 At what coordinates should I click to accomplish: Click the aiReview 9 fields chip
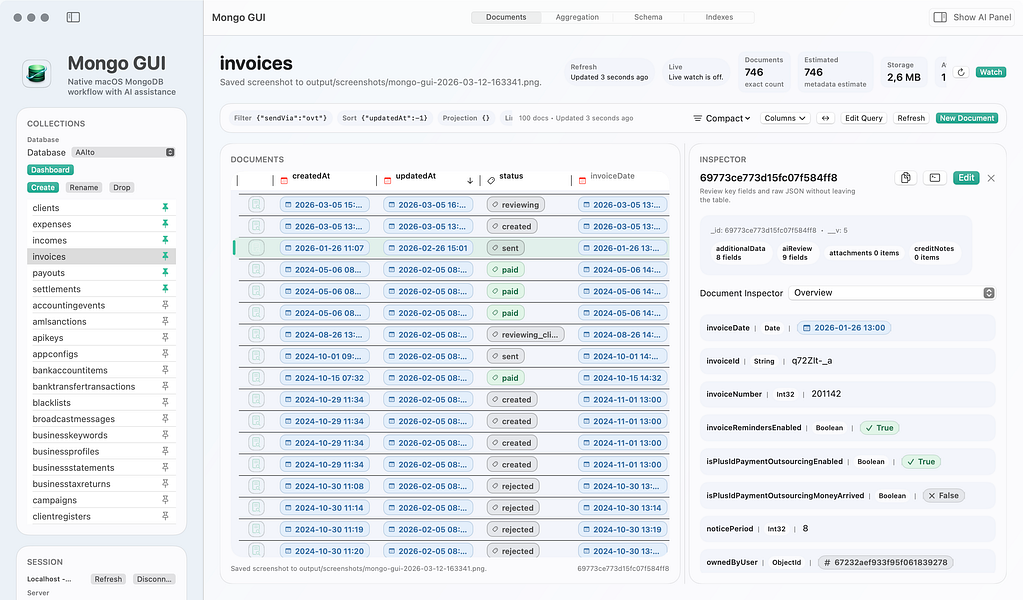coord(797,253)
